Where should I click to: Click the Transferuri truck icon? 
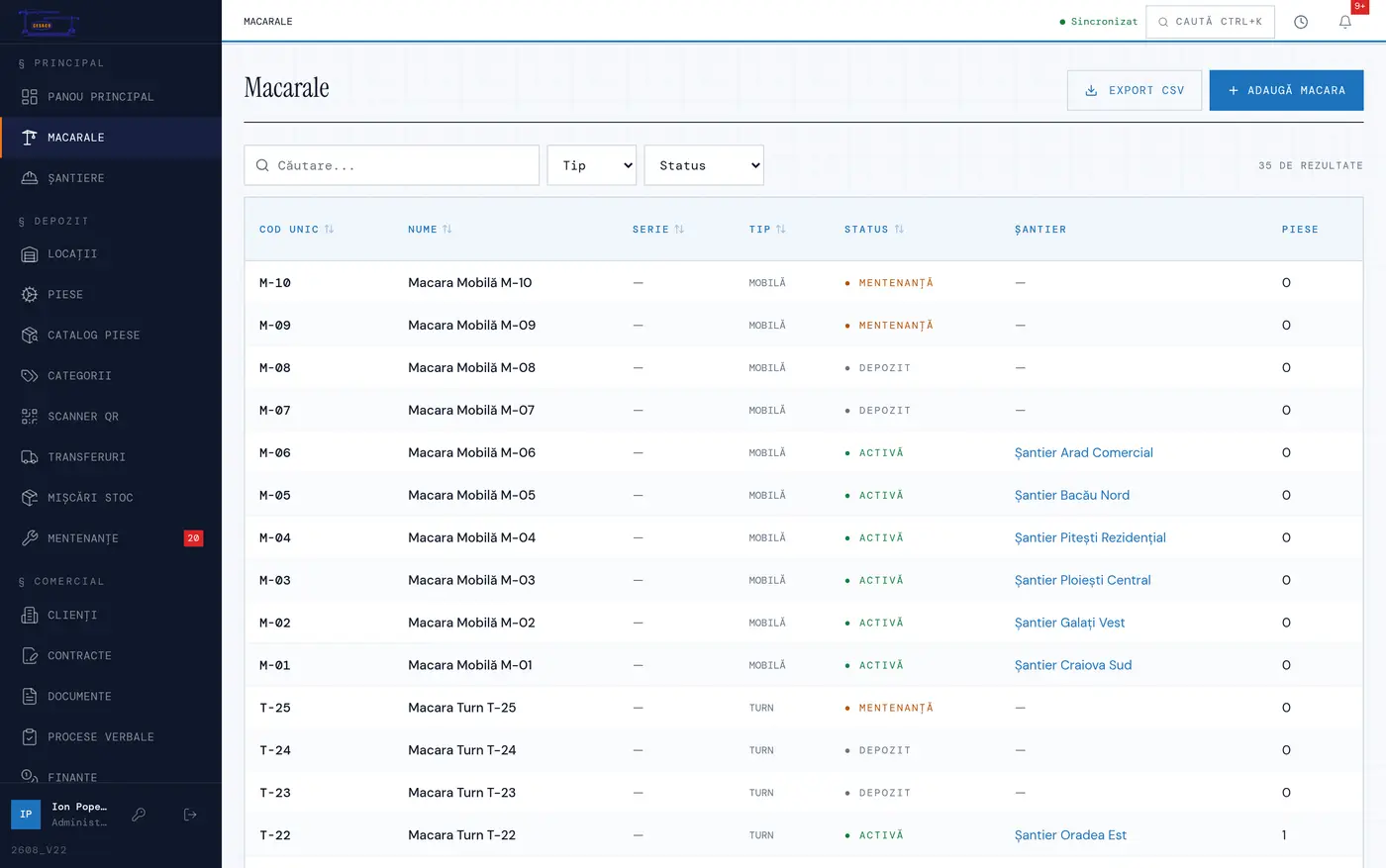30,457
